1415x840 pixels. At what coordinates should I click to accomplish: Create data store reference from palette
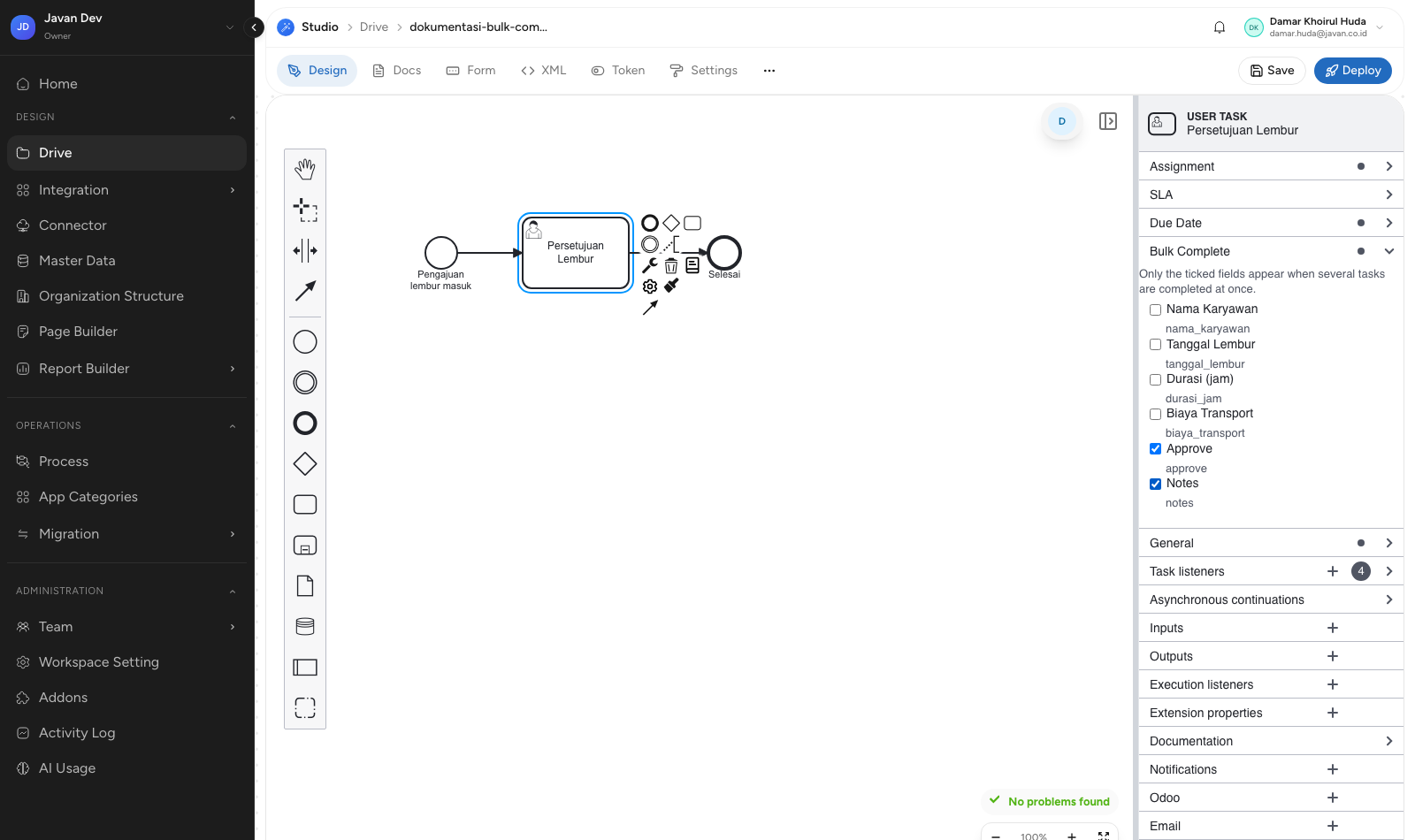pos(305,626)
